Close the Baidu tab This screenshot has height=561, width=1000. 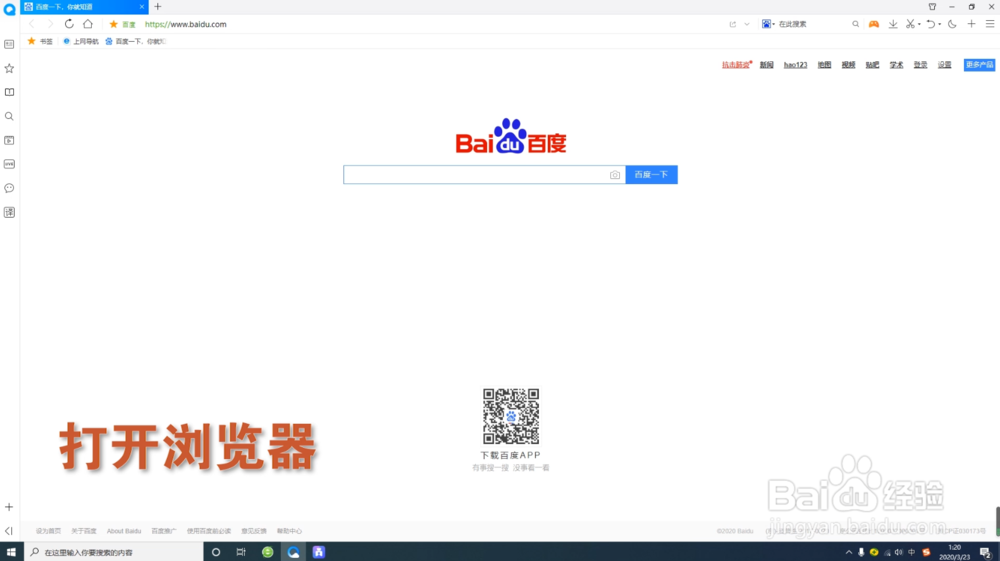[x=142, y=7]
